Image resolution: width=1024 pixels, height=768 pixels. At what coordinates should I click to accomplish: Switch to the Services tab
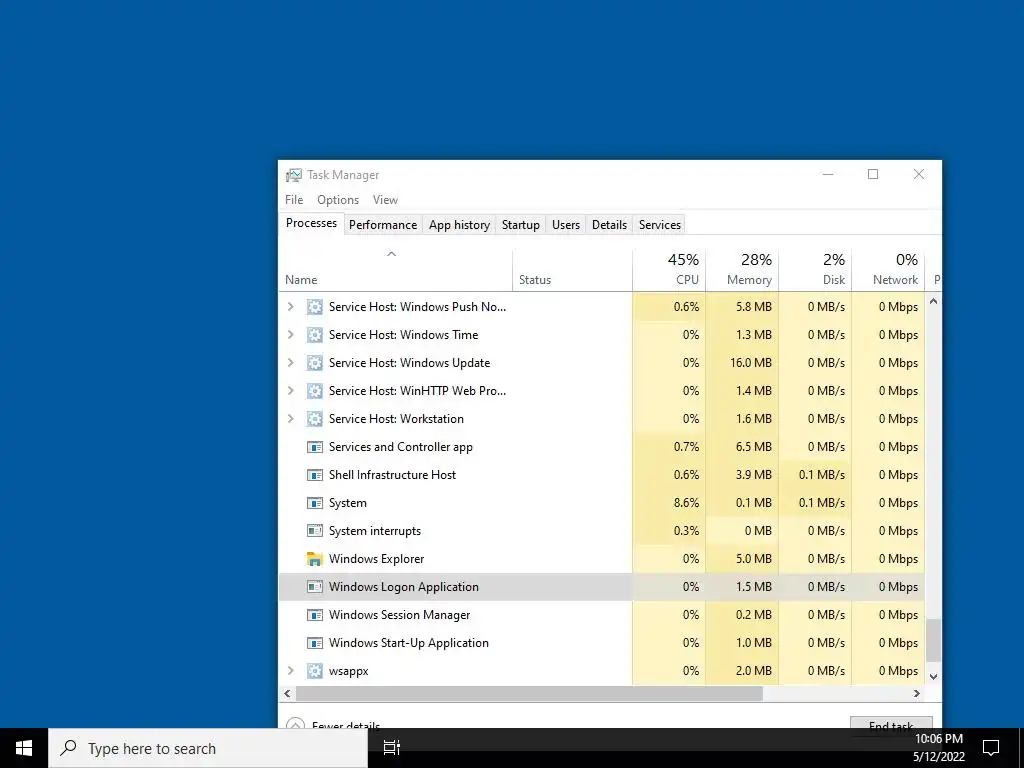pos(660,225)
